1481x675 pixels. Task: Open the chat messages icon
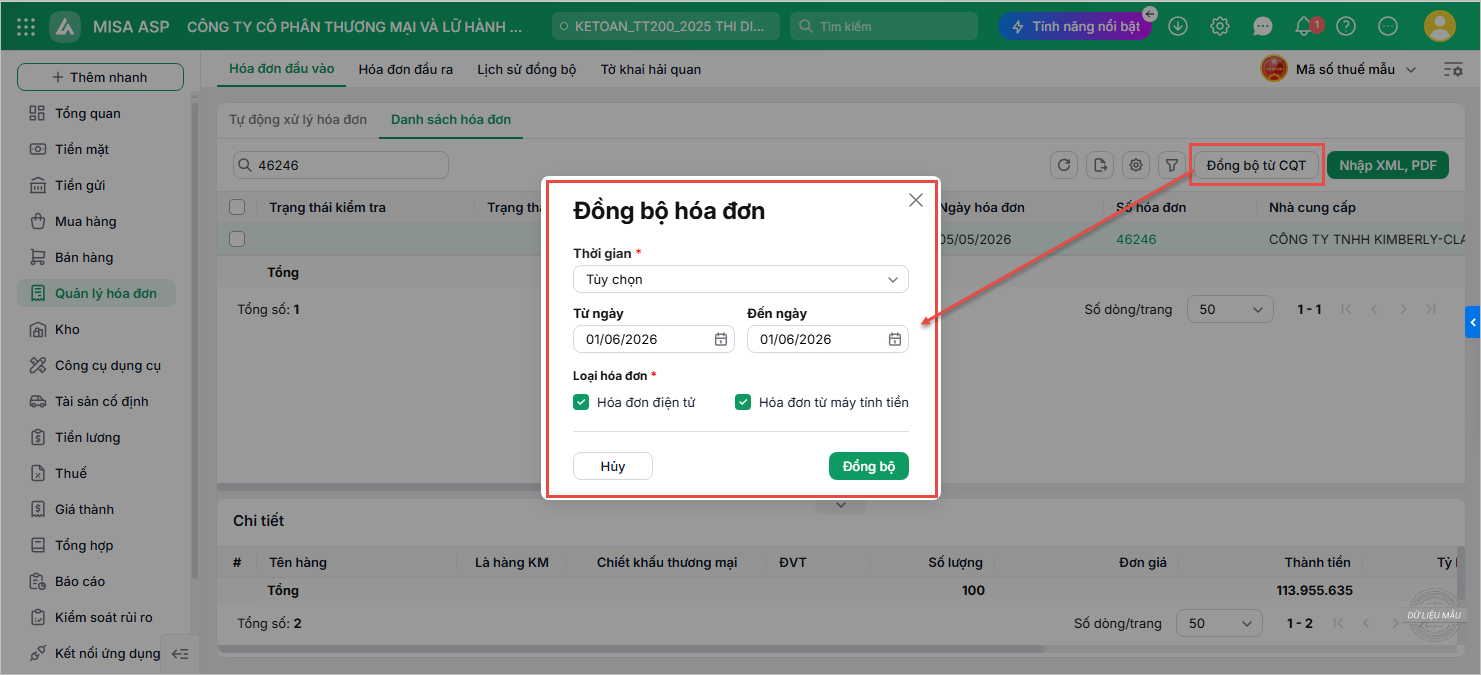coord(1263,27)
